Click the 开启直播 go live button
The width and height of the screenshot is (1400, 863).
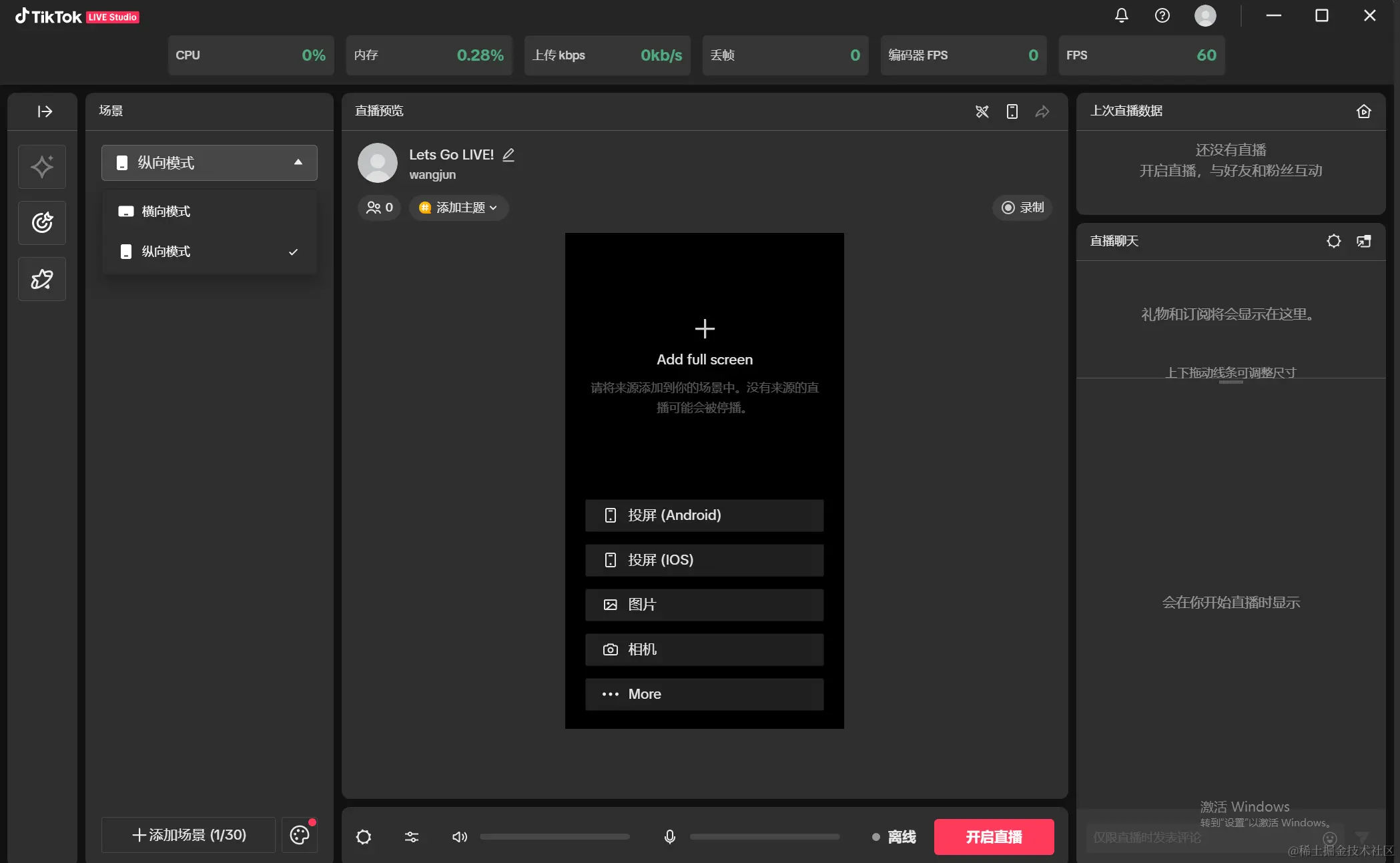994,837
